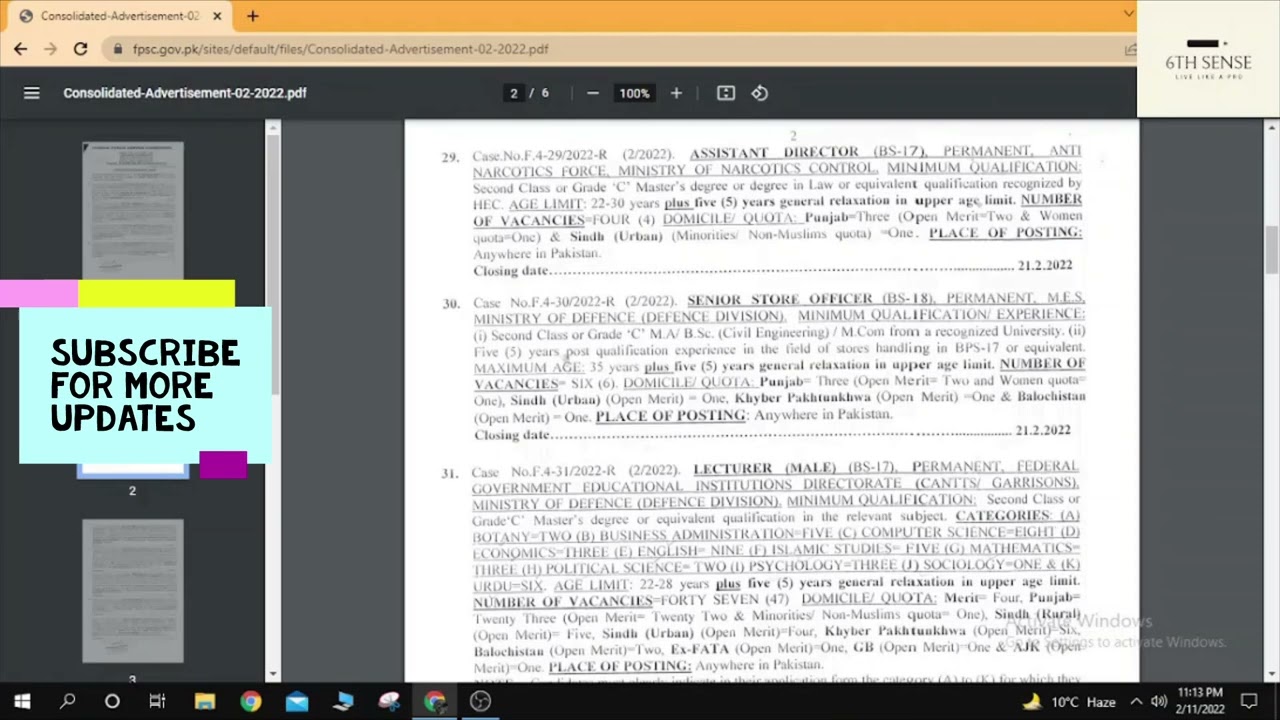1280x720 pixels.
Task: Click the item 29 closing date 21.2.2022
Action: coord(1045,266)
